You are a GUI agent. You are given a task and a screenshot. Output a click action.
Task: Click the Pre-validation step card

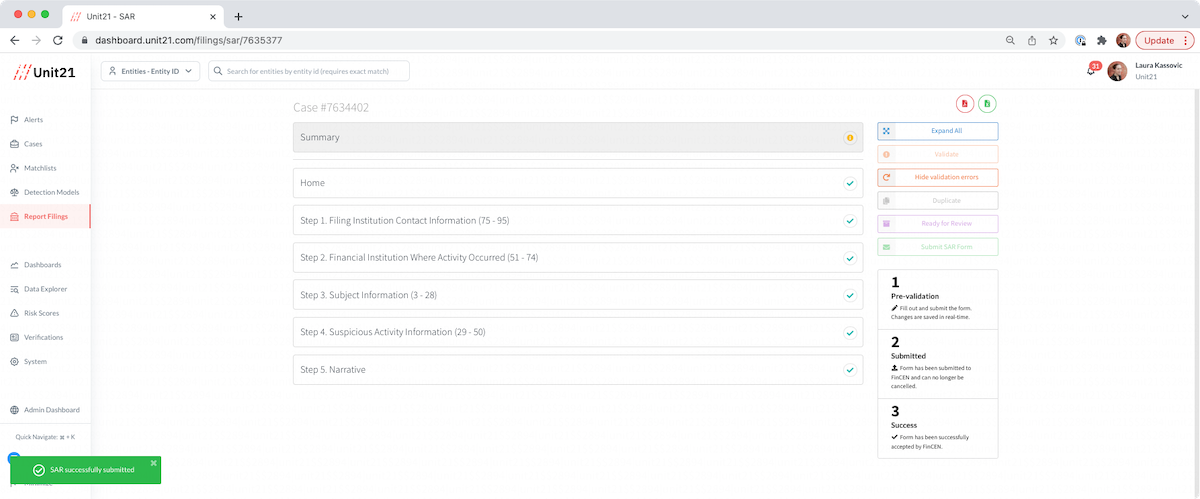[x=937, y=298]
